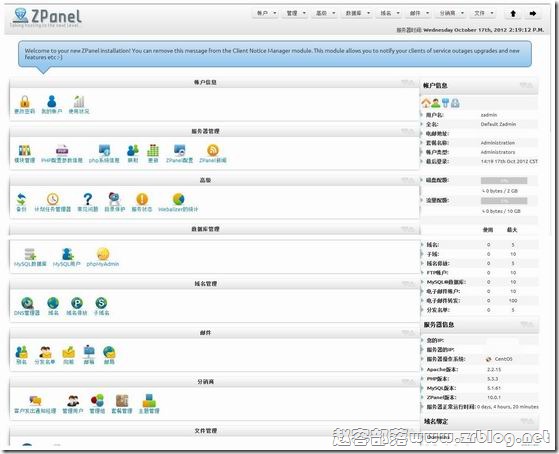Open the manage clients businessman icon
Image resolution: width=559 pixels, height=454 pixels.
73,401
